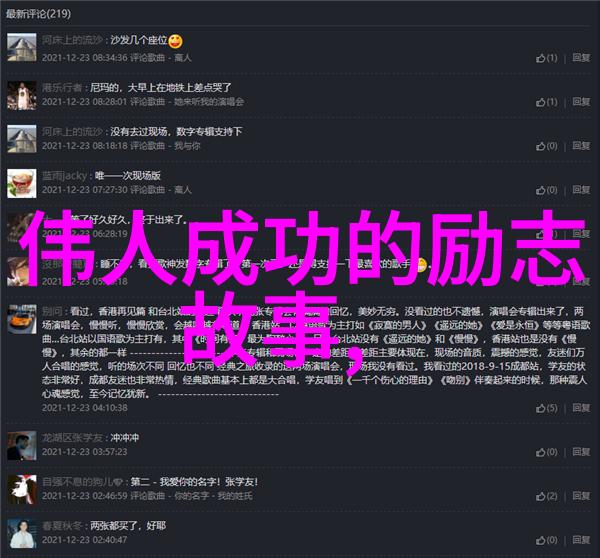Reply to the 冲冲冲 comment
The width and height of the screenshot is (600, 558).
(x=581, y=452)
